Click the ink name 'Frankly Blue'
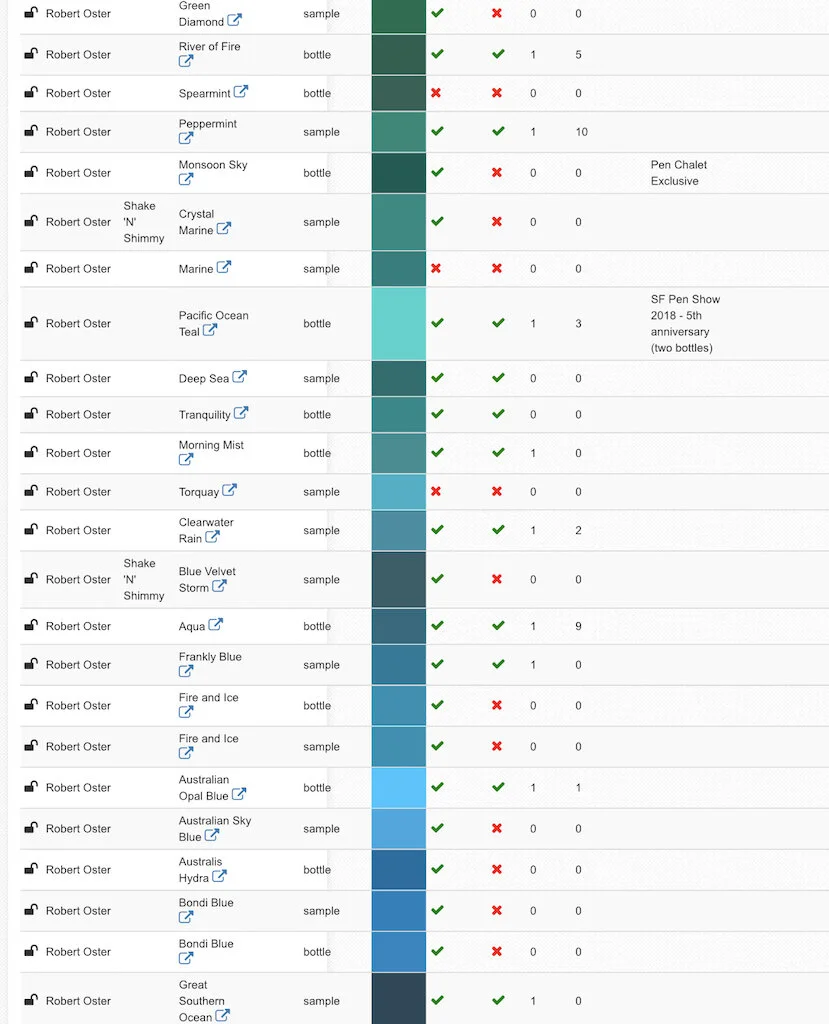Image resolution: width=829 pixels, height=1024 pixels. pos(210,657)
